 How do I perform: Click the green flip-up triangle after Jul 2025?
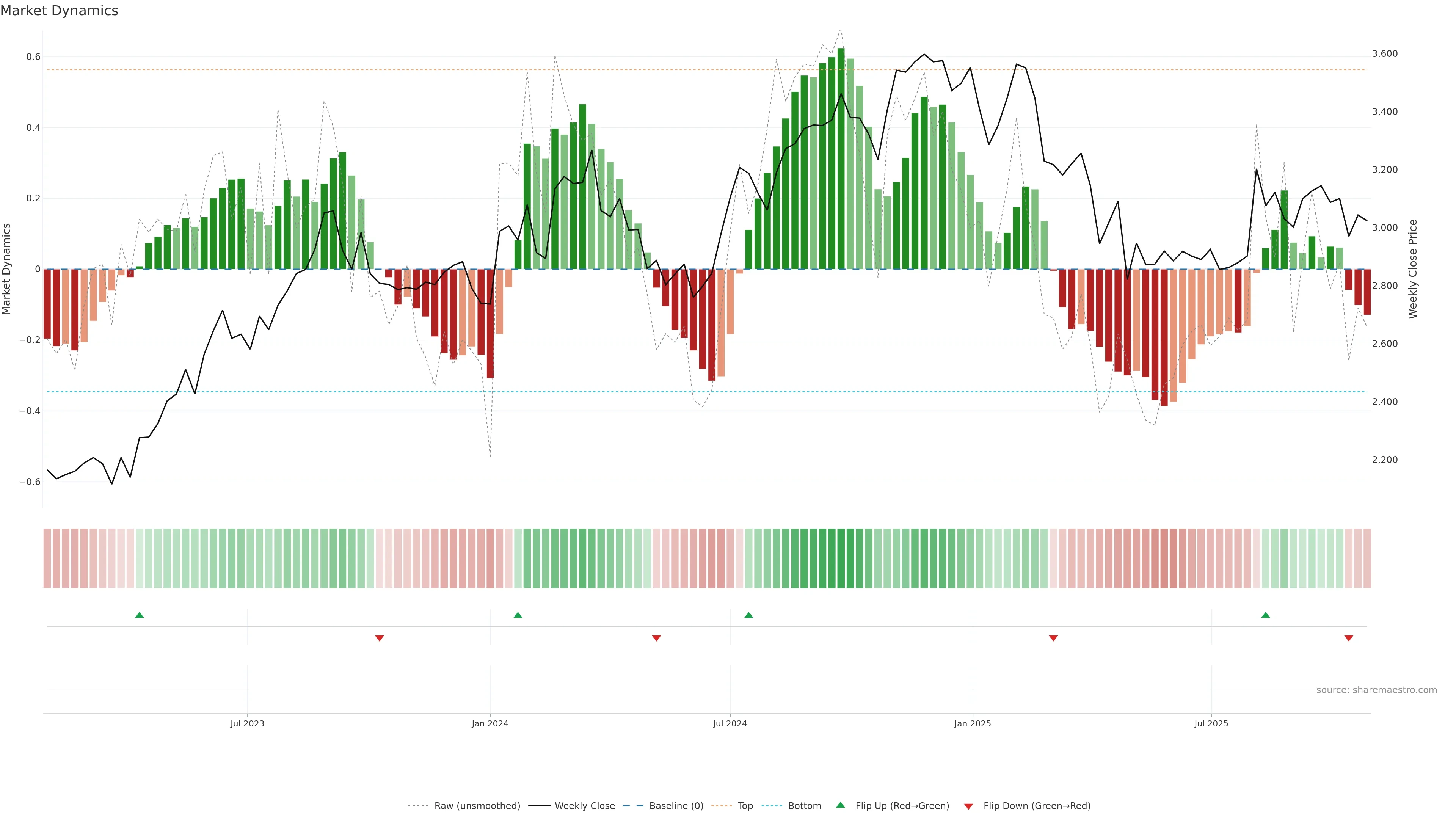click(1266, 615)
